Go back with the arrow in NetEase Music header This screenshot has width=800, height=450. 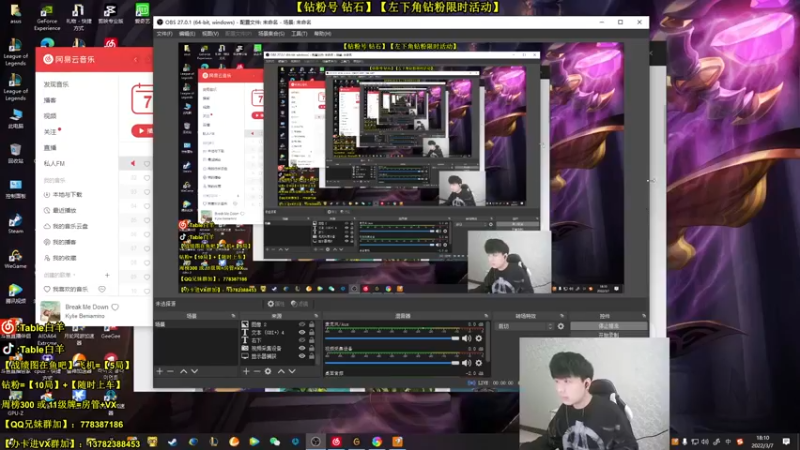[136, 60]
